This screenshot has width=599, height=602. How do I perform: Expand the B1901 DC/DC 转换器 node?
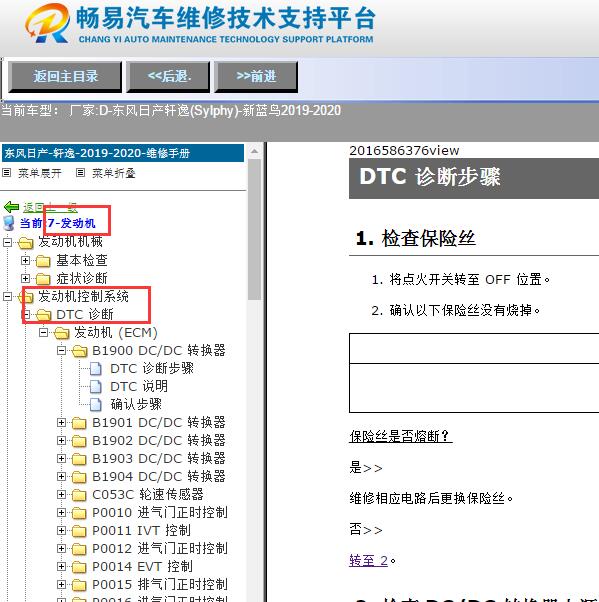[61, 423]
